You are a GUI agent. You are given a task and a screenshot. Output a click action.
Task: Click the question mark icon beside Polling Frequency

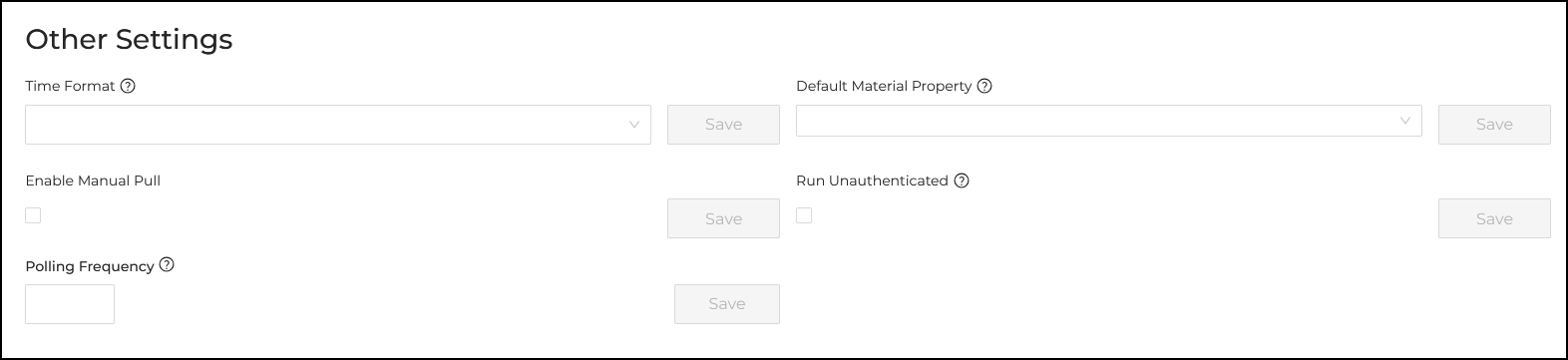click(x=167, y=265)
